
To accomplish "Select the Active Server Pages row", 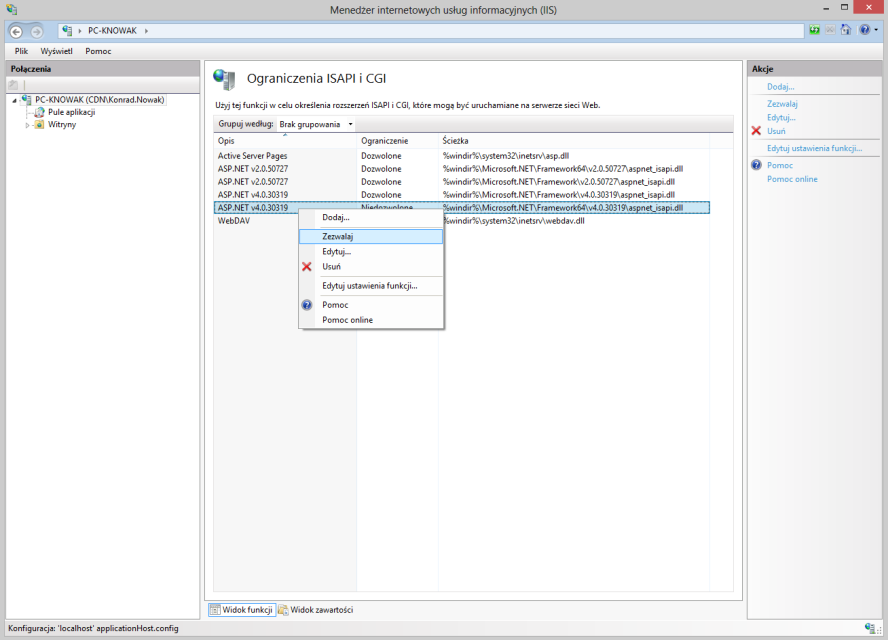I will pyautogui.click(x=462, y=156).
